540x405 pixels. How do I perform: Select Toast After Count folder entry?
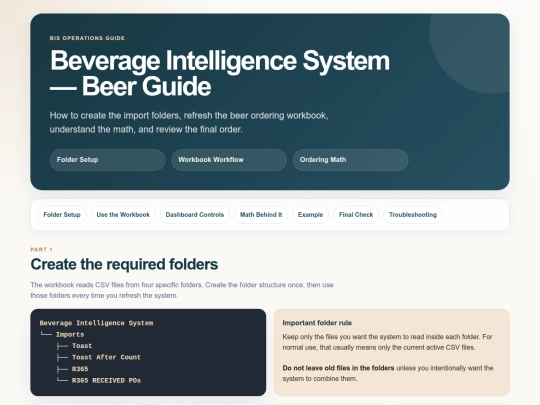[106, 357]
